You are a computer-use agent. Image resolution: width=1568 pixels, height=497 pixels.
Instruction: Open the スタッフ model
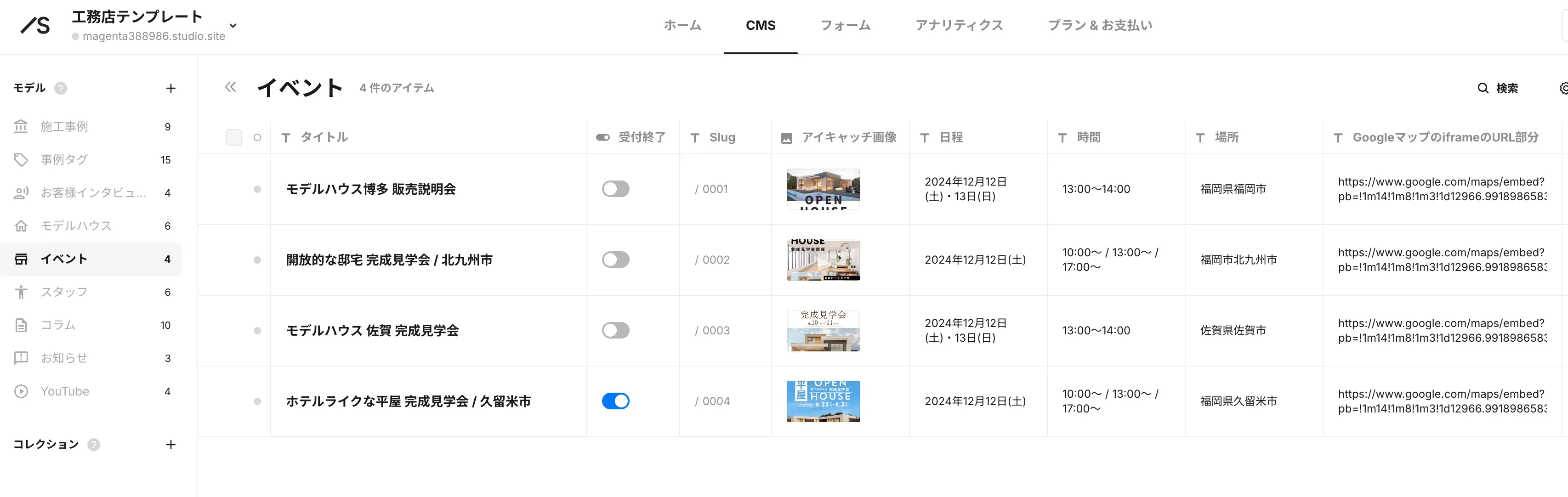[64, 291]
